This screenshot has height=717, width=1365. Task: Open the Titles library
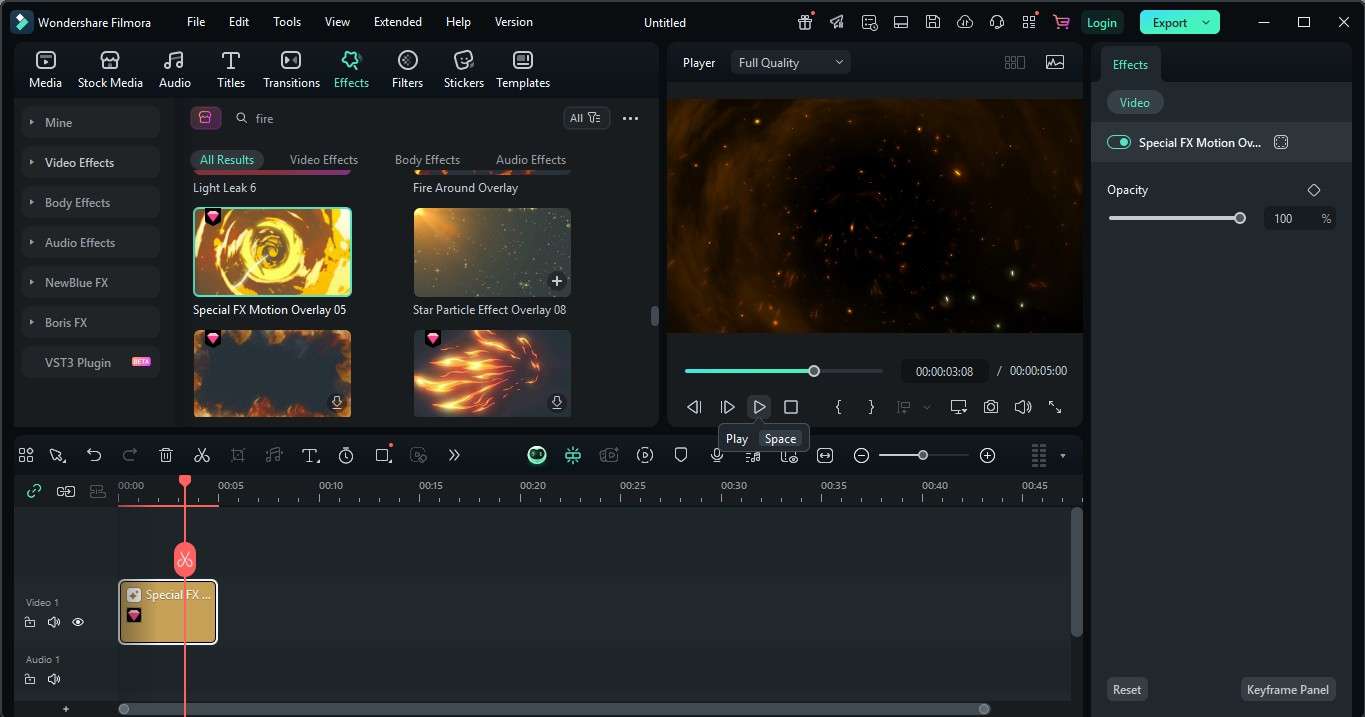coord(231,70)
